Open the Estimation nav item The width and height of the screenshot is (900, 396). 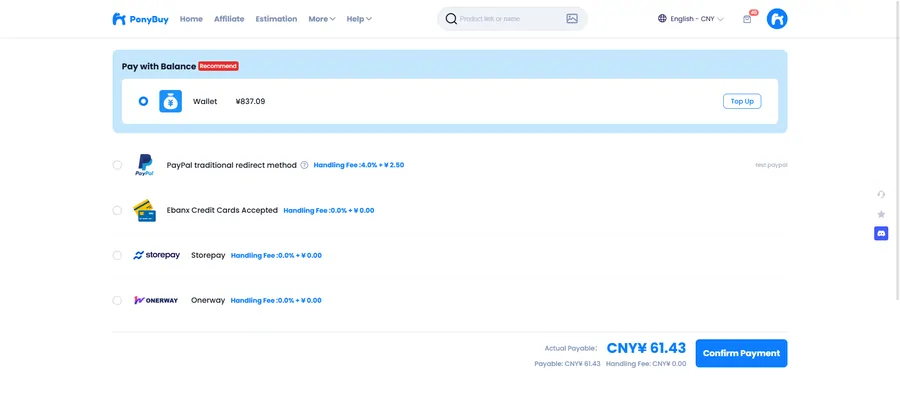276,19
